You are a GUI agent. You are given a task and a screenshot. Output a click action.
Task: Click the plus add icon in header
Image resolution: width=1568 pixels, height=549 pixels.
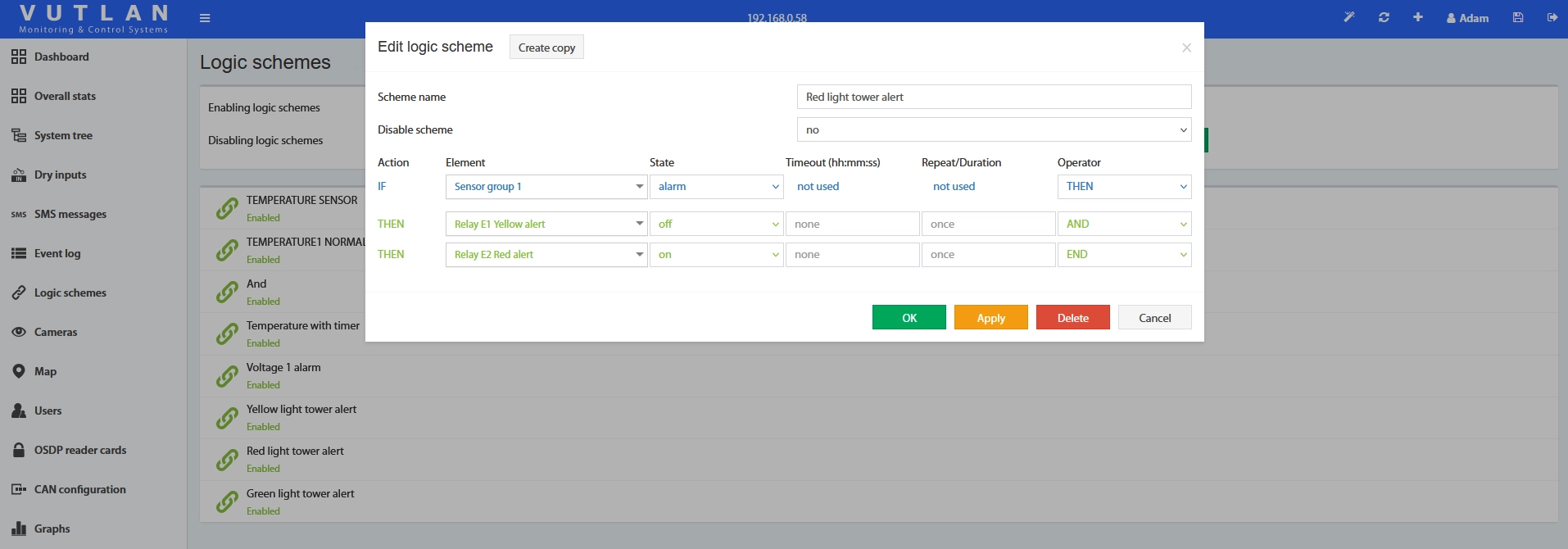pos(1417,17)
